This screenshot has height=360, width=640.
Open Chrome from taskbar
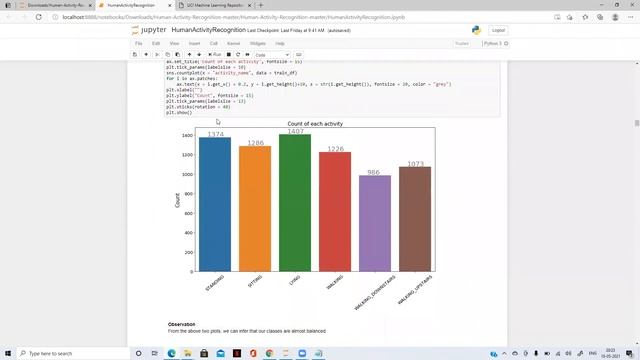(269, 353)
